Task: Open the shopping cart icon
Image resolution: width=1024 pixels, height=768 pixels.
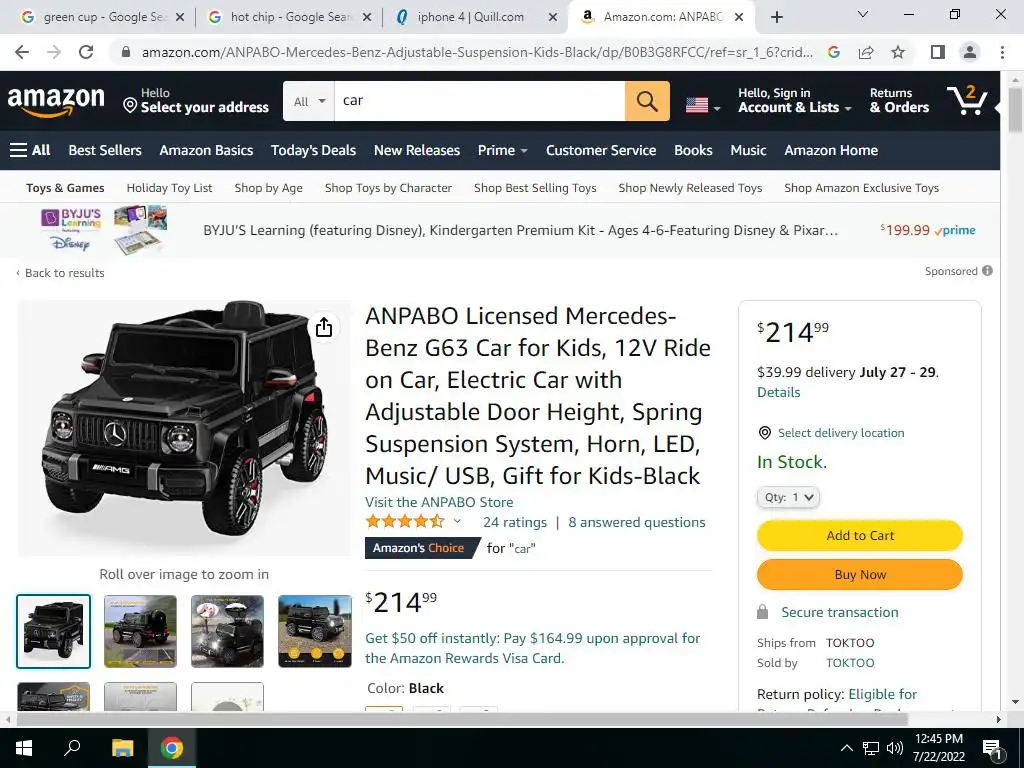Action: point(967,101)
